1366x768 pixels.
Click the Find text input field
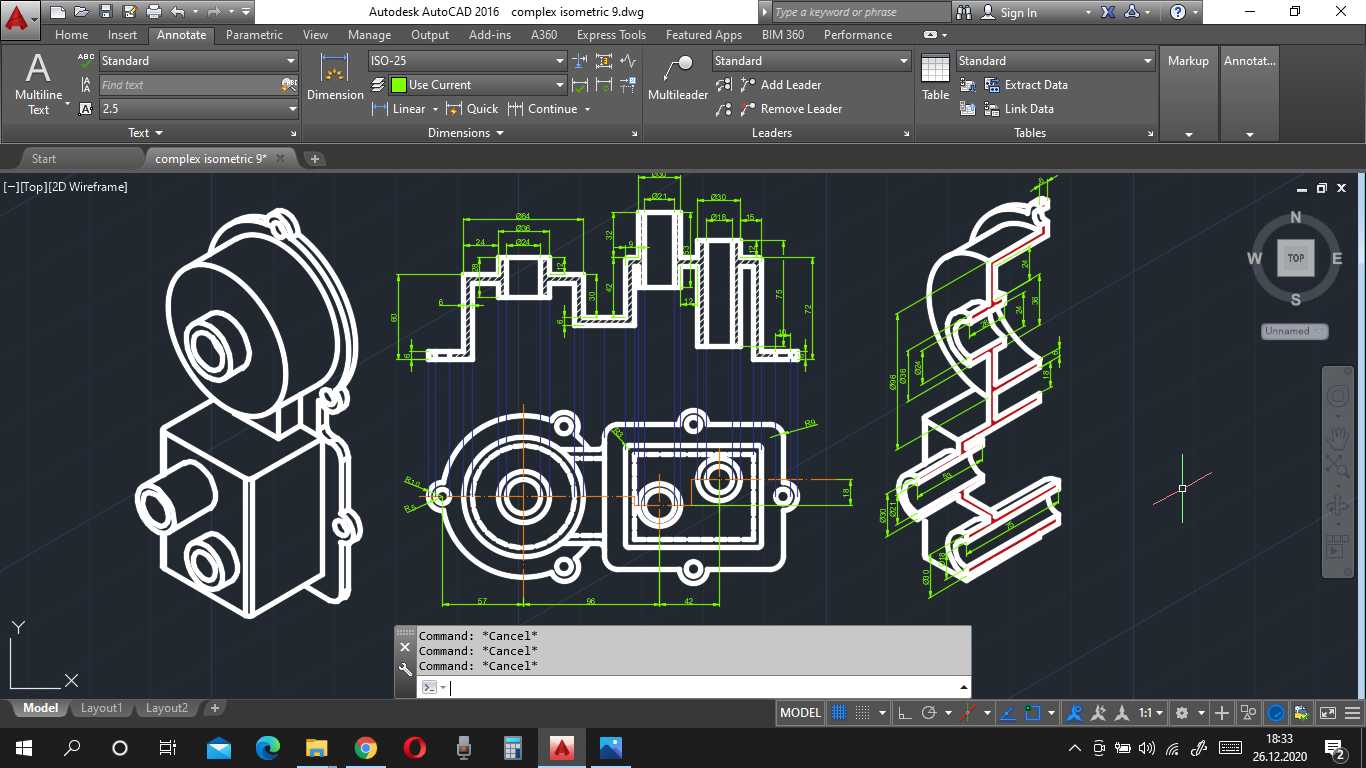pos(189,85)
